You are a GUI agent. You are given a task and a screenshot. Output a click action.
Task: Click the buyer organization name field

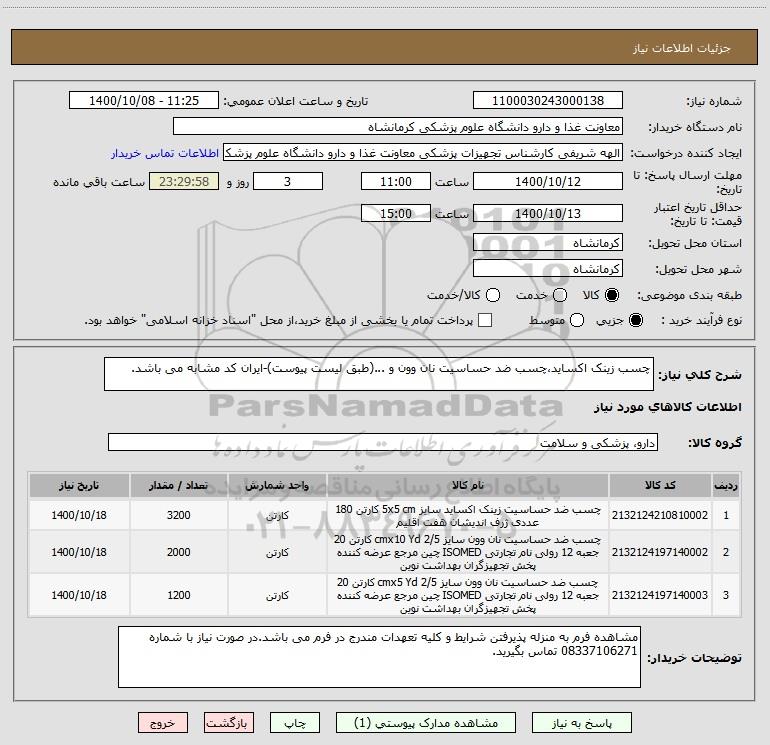398,127
